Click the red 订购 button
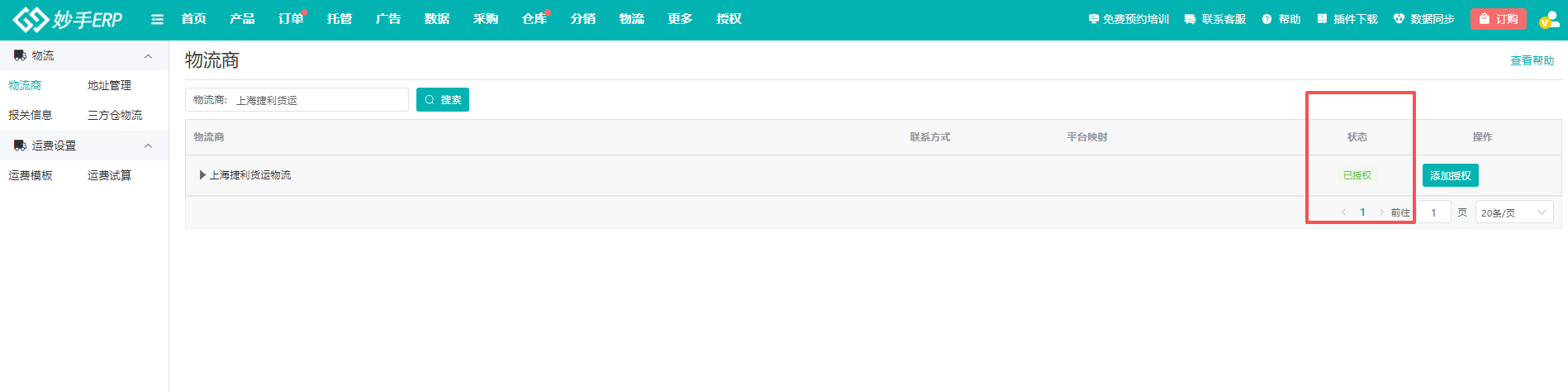 [x=1498, y=19]
